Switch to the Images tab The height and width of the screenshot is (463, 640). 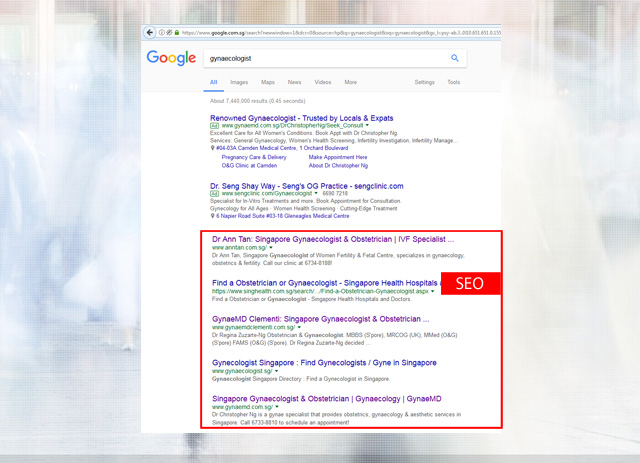click(239, 82)
